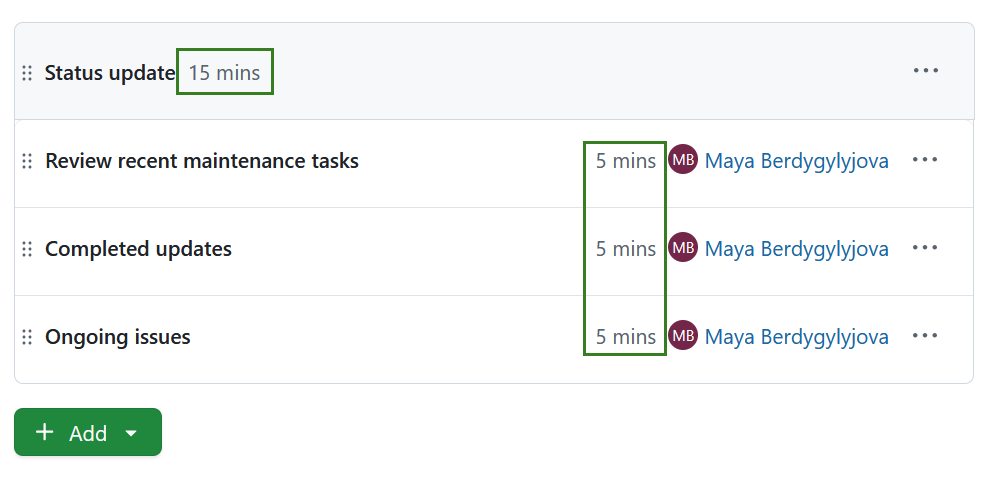Viewport: 982px width, 496px height.
Task: Select the Status update section title
Action: tap(110, 73)
